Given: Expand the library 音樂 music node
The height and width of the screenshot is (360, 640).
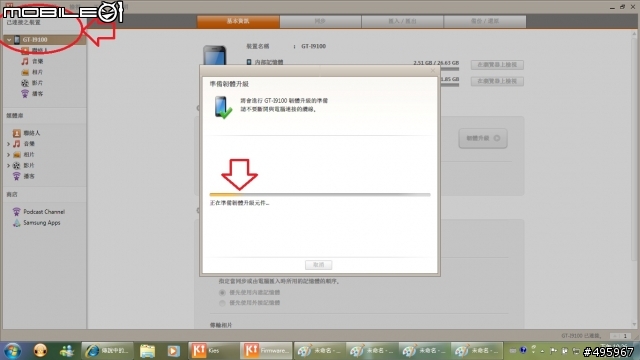Looking at the screenshot, I should (x=8, y=144).
